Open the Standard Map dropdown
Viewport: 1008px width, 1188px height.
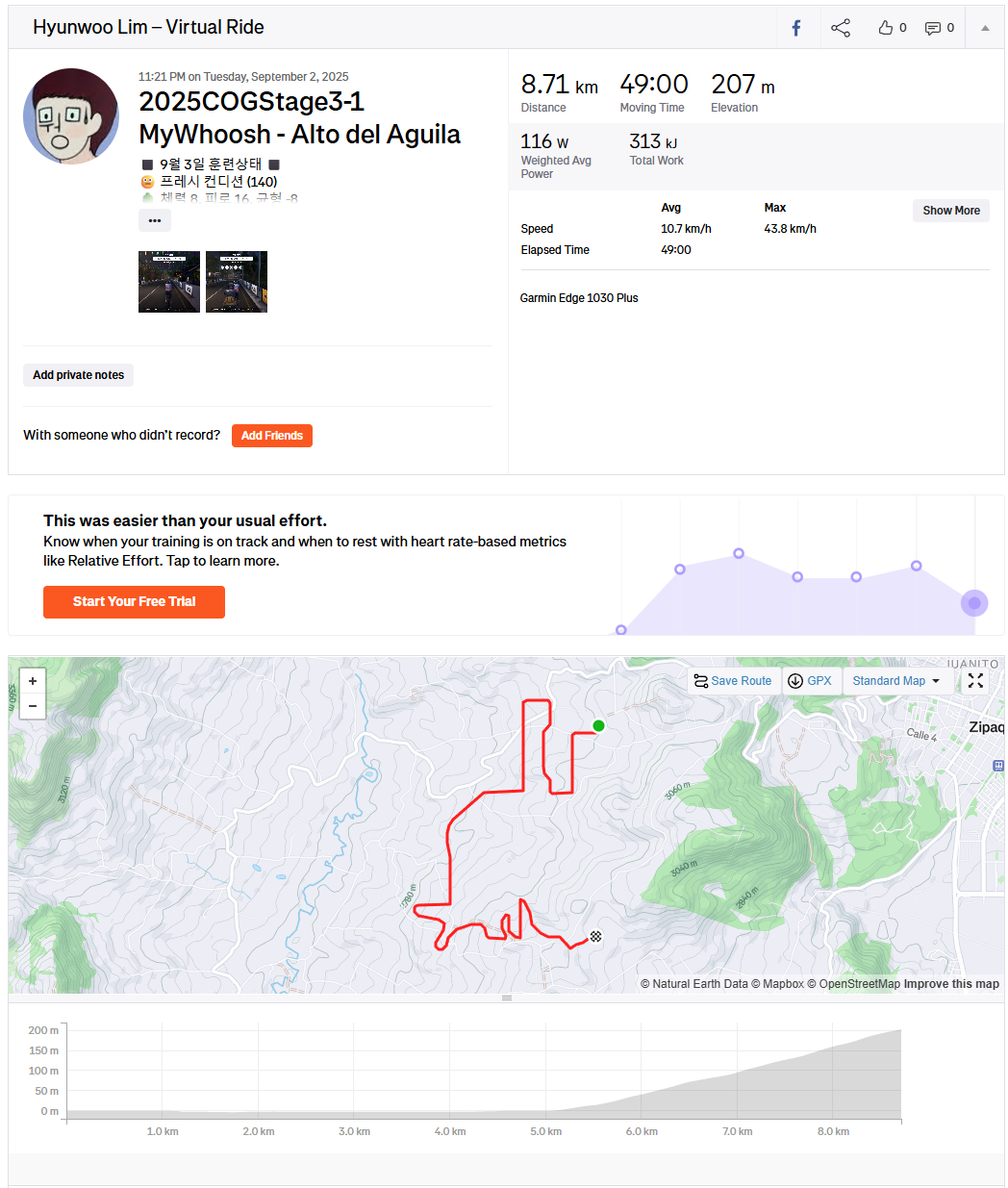tap(895, 681)
